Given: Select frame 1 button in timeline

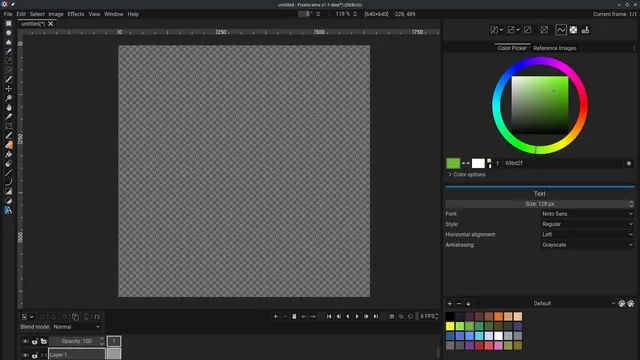Looking at the screenshot, I should point(114,341).
